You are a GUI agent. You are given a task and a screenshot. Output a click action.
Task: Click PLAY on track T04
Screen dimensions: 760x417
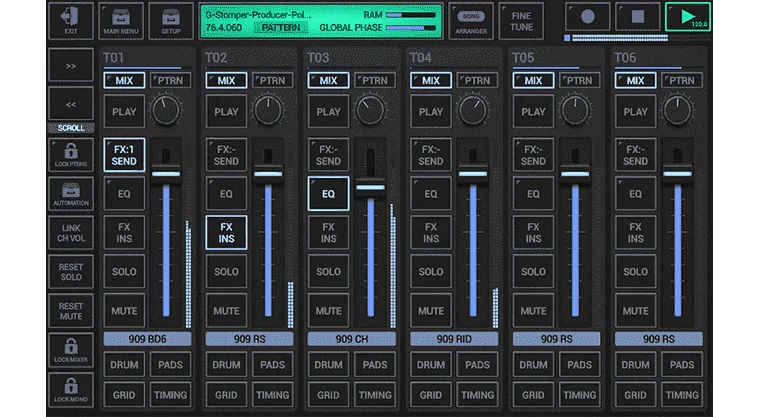coord(431,112)
